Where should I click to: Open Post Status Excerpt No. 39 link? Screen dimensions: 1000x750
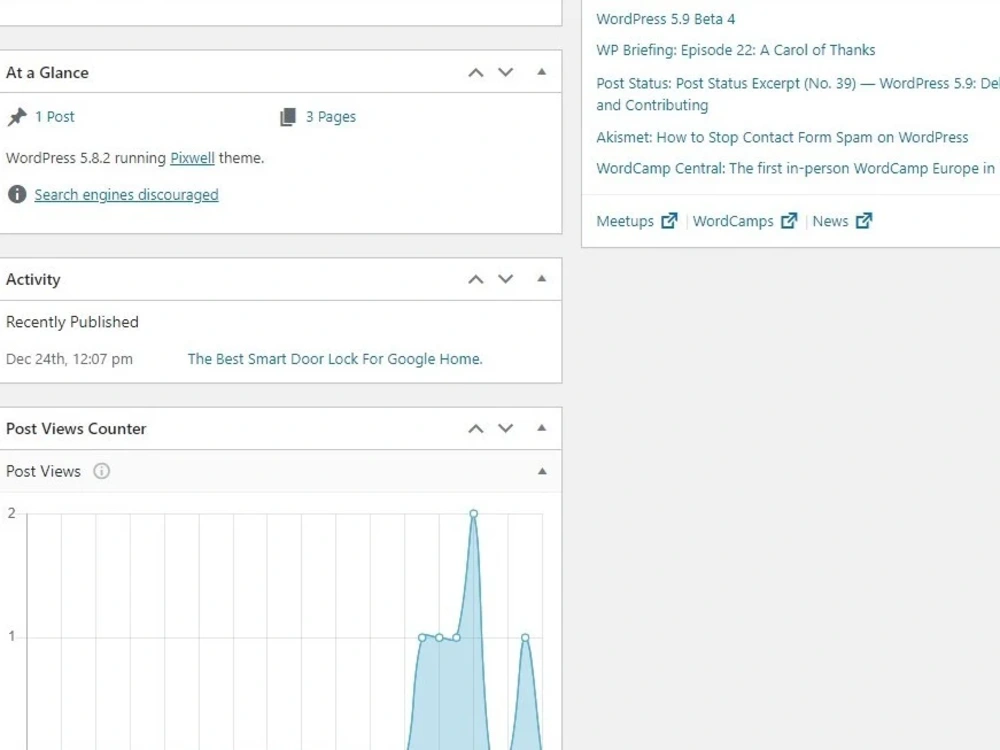click(x=798, y=94)
